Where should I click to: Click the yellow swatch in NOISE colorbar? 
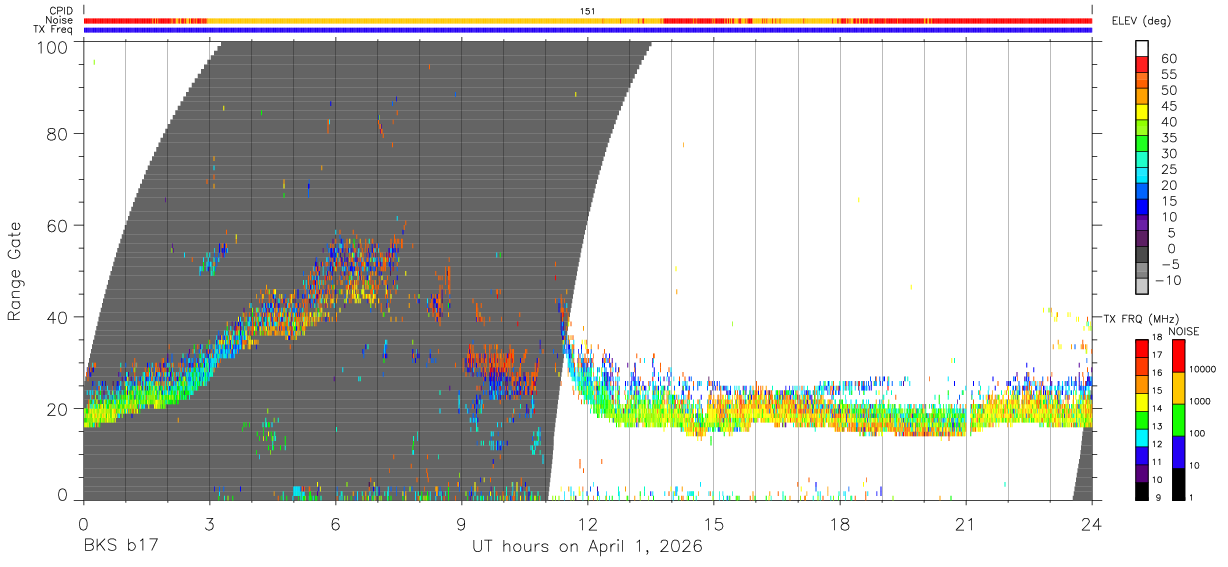click(1178, 388)
